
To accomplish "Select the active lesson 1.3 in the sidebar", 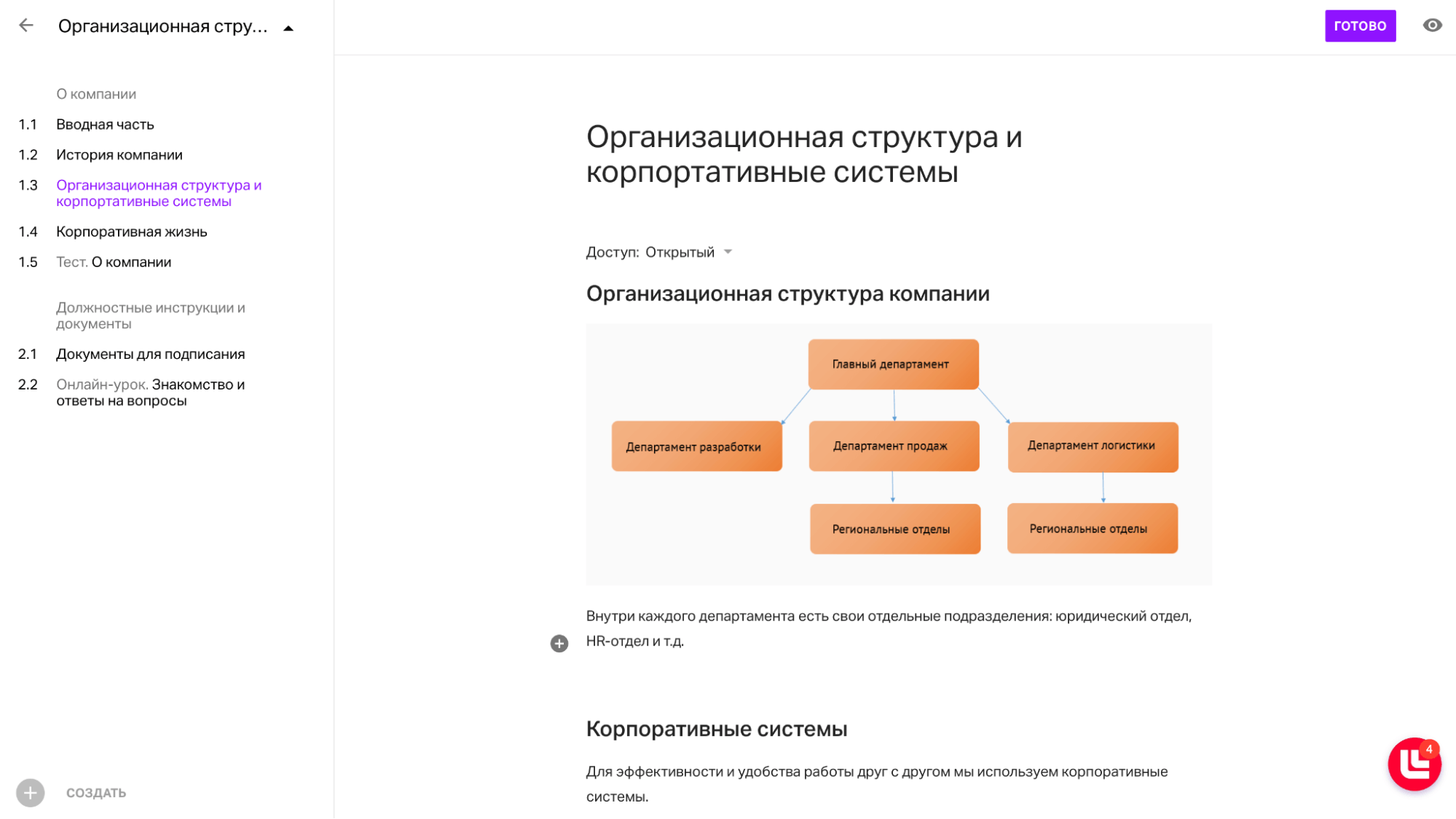I will coord(159,194).
